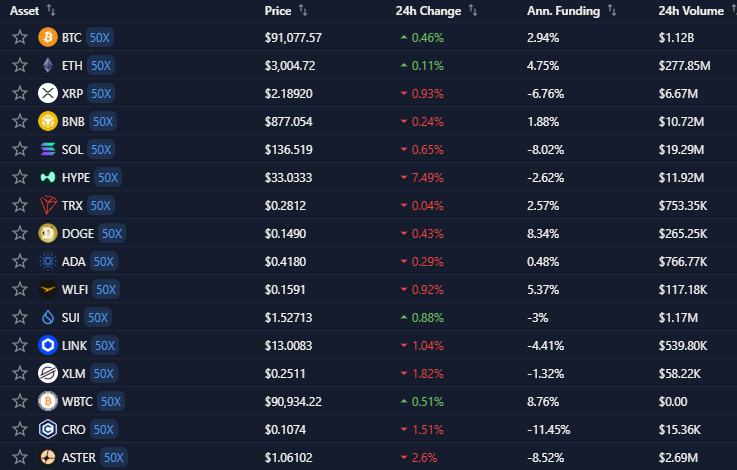737x470 pixels.
Task: Favorite BTC with its star
Action: tap(19, 37)
